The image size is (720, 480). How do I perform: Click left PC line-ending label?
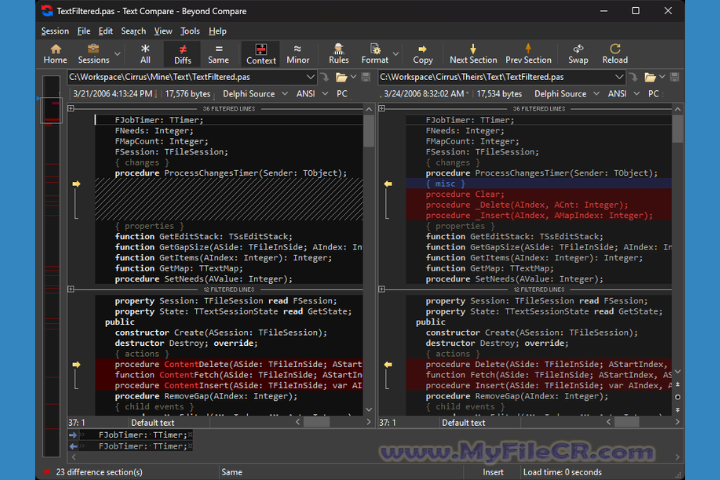[x=342, y=94]
